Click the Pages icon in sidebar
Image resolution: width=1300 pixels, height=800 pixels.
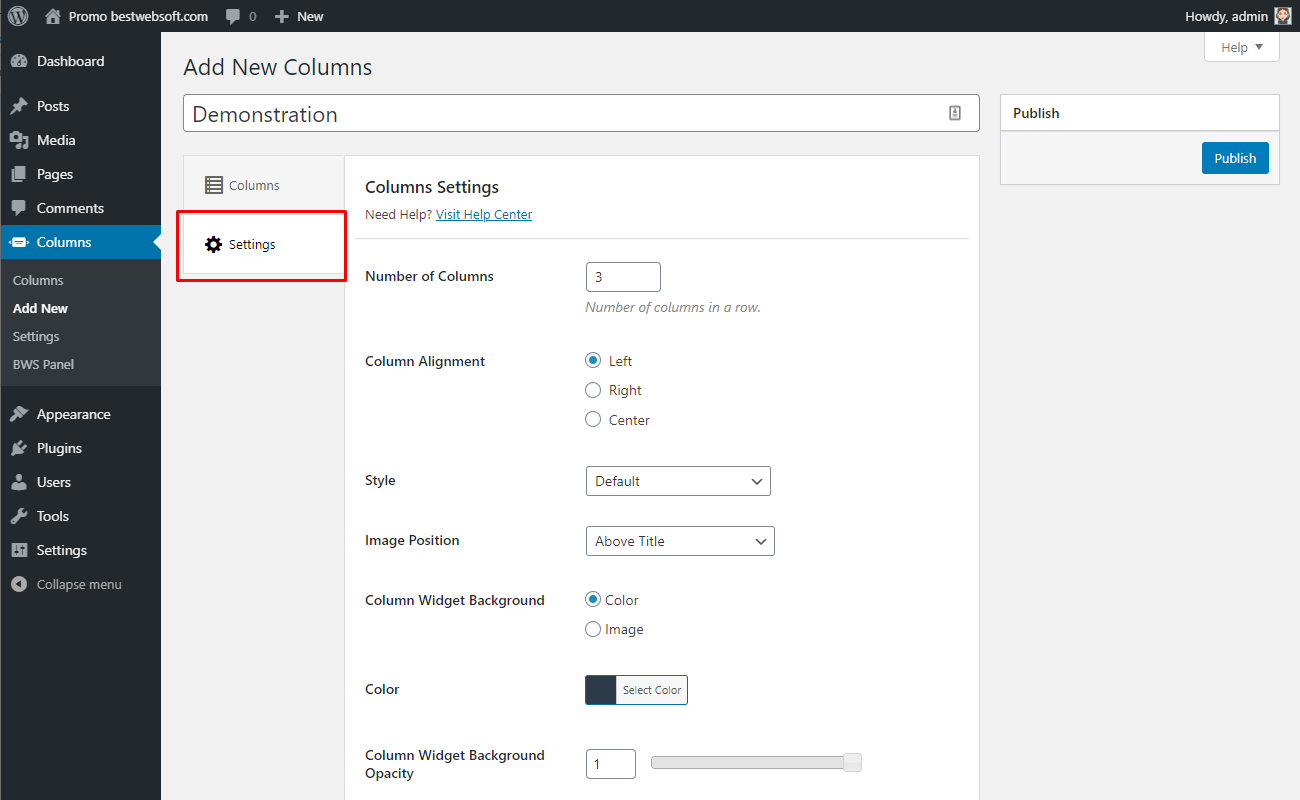(19, 174)
